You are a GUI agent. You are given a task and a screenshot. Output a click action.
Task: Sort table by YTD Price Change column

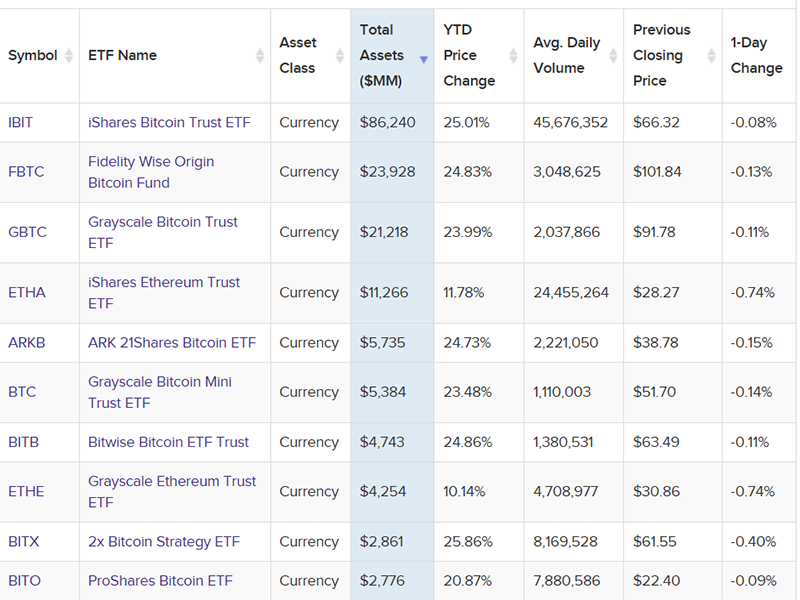[469, 56]
